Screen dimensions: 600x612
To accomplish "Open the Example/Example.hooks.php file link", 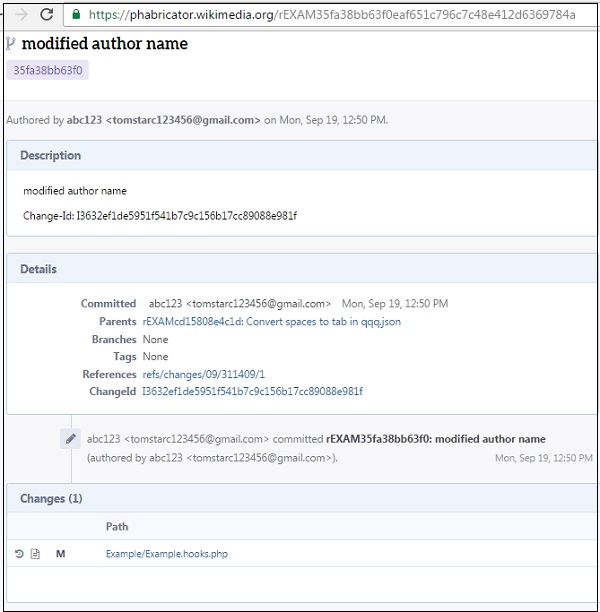I will pos(166,554).
